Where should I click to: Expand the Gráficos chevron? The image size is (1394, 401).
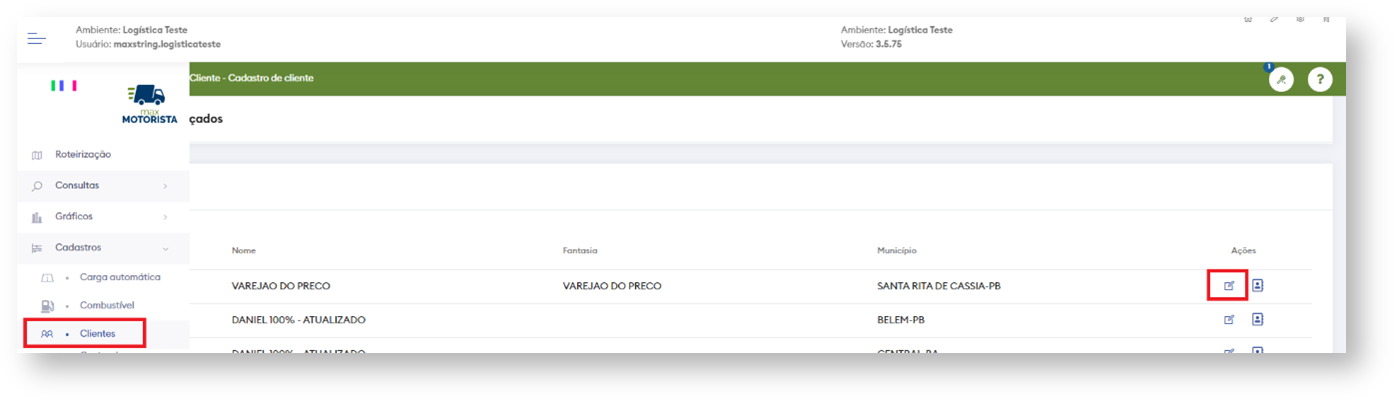(165, 217)
